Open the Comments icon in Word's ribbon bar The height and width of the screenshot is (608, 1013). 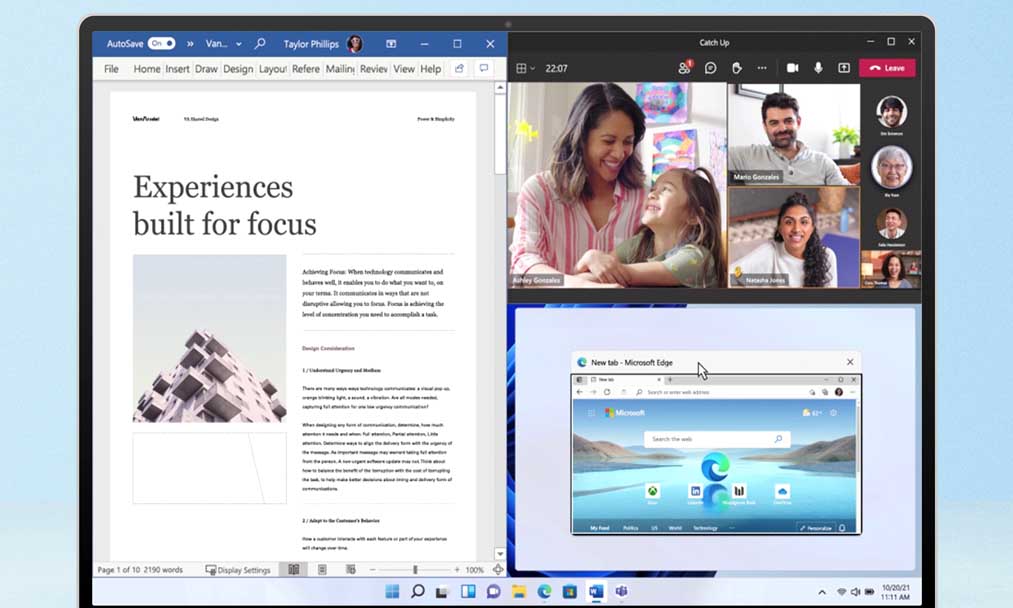pos(484,68)
